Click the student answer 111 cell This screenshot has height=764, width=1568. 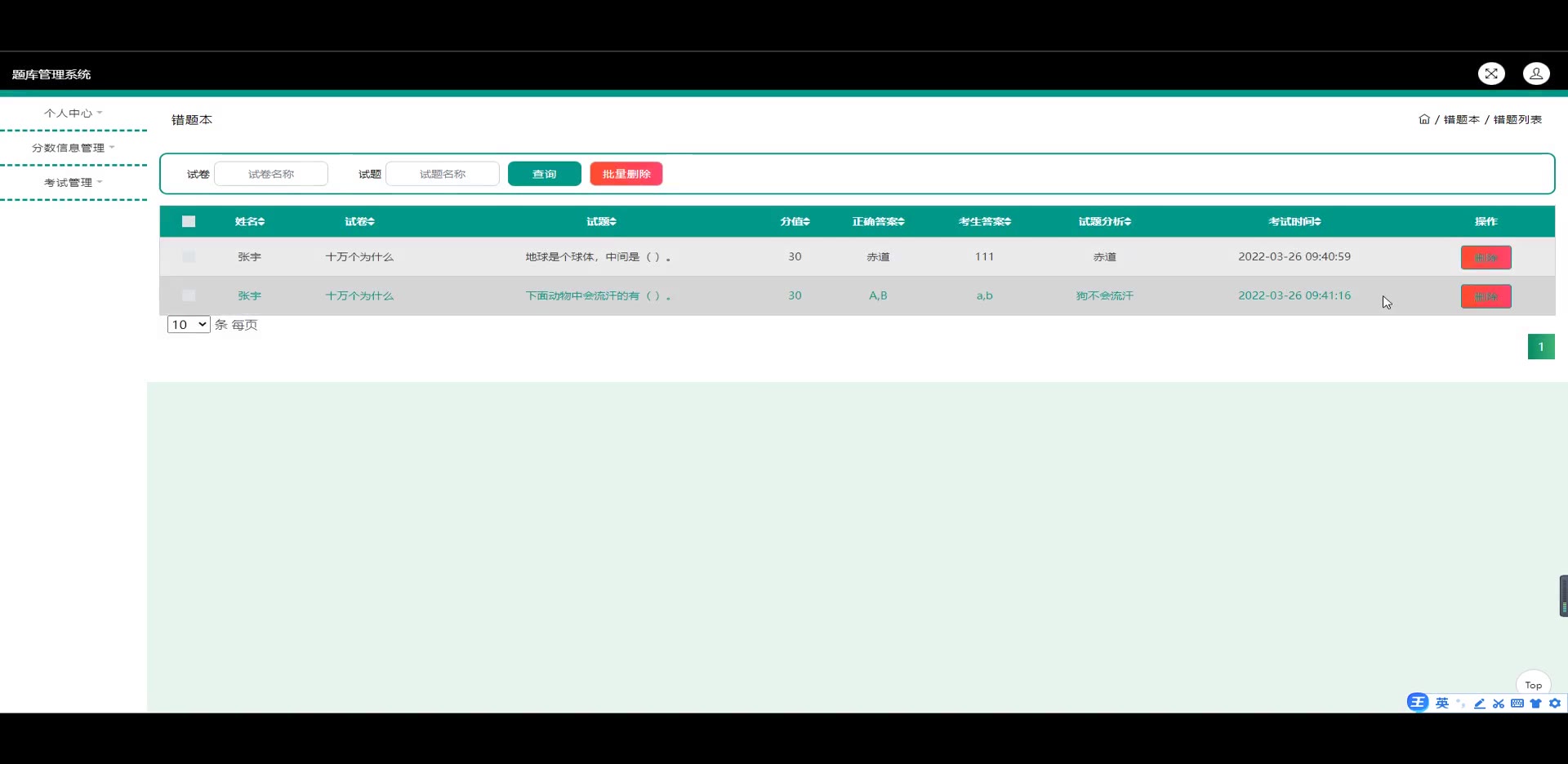click(x=985, y=256)
